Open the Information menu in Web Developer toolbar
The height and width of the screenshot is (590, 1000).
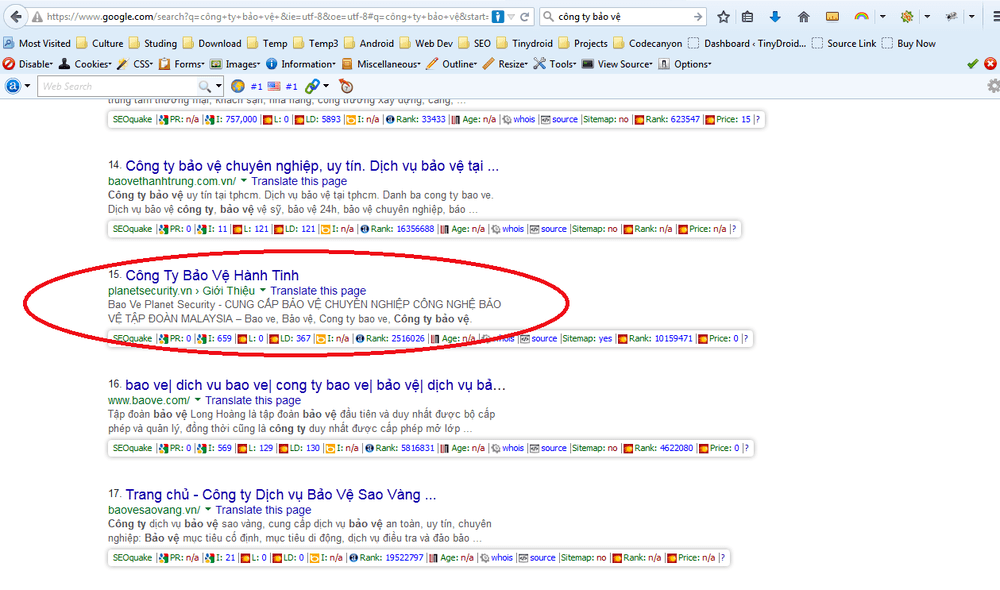pyautogui.click(x=300, y=64)
